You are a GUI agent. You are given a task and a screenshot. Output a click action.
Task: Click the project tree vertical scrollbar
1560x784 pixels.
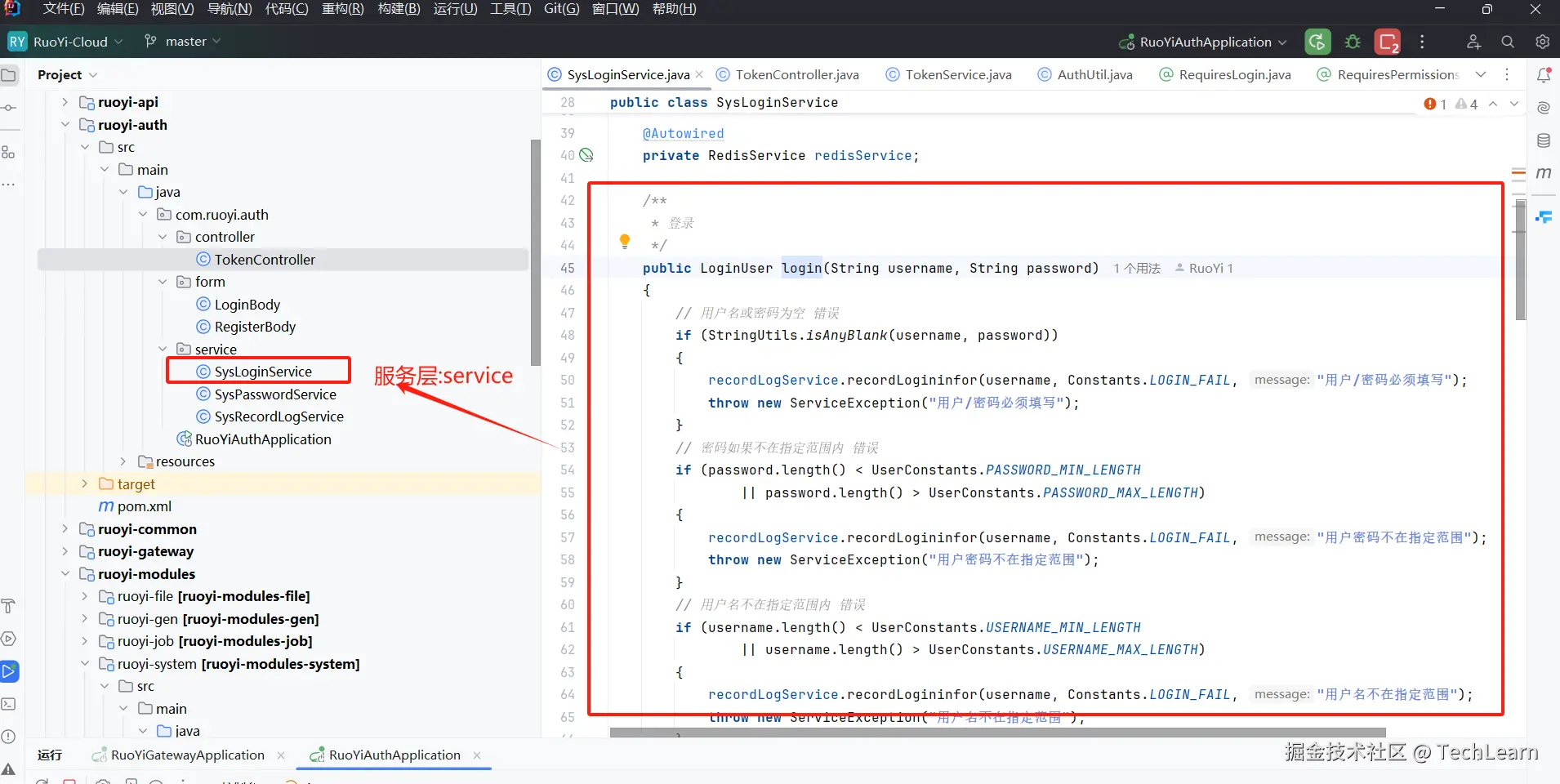point(536,252)
